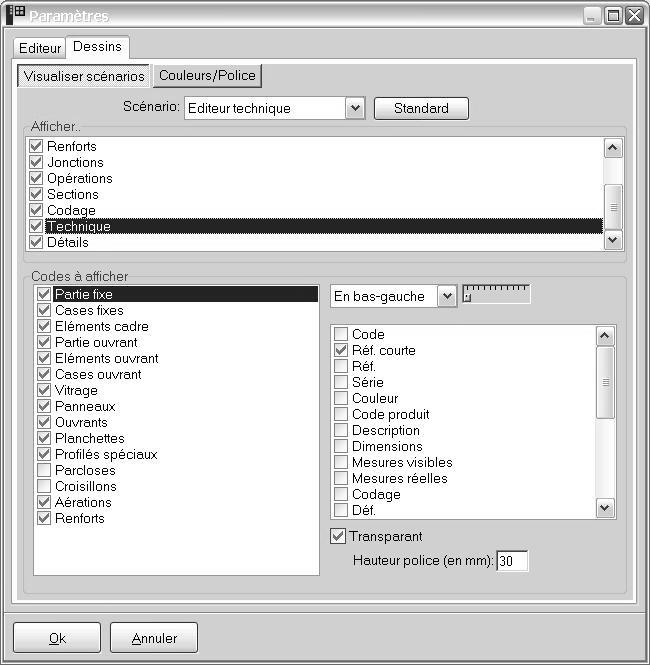
Task: Click the Paramètres window title icon
Action: pos(16,15)
